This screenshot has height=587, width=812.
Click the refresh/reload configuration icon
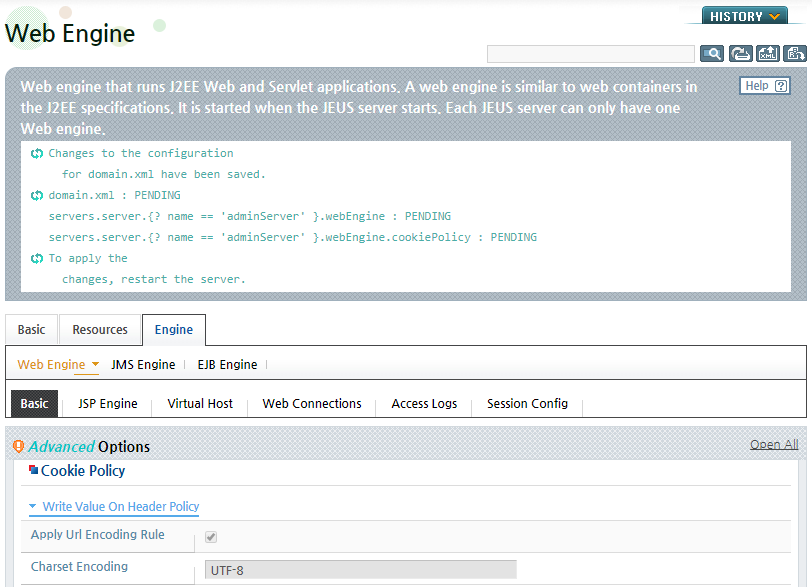pos(741,53)
